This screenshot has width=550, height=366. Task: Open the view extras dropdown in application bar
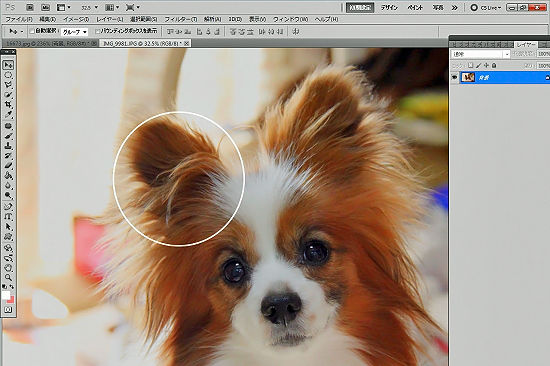[x=63, y=7]
